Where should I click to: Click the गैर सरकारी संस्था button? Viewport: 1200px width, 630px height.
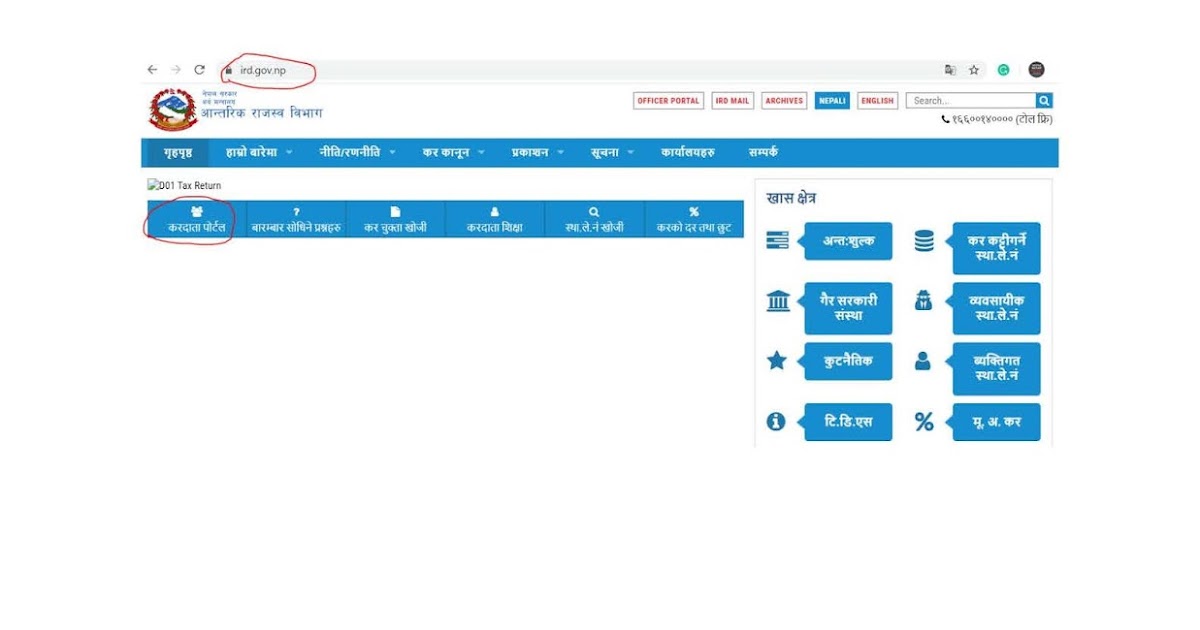848,308
